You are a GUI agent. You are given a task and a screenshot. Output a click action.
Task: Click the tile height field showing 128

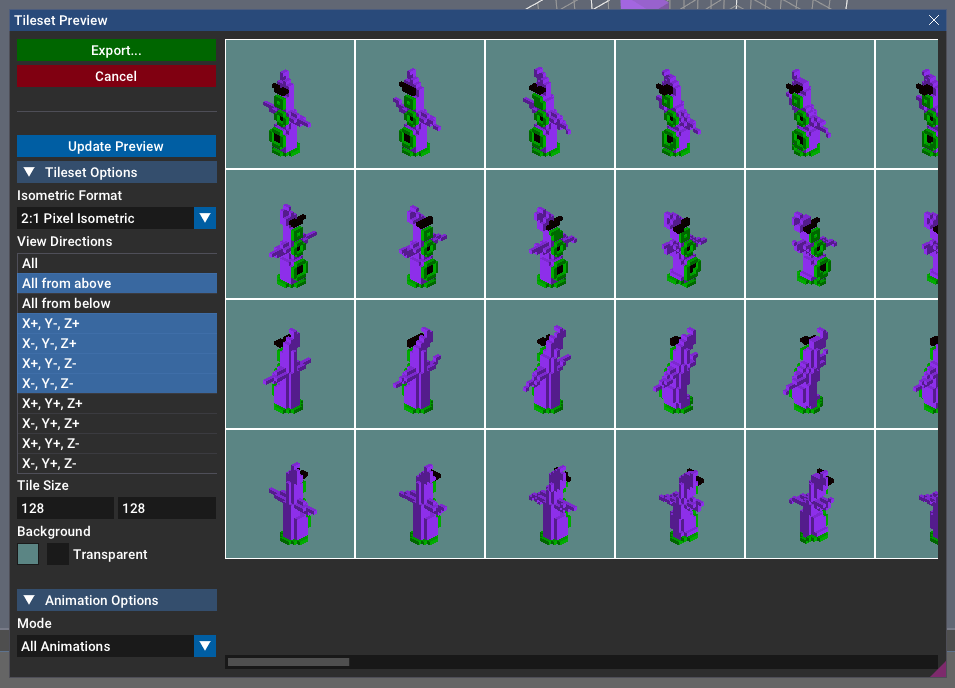[x=167, y=508]
